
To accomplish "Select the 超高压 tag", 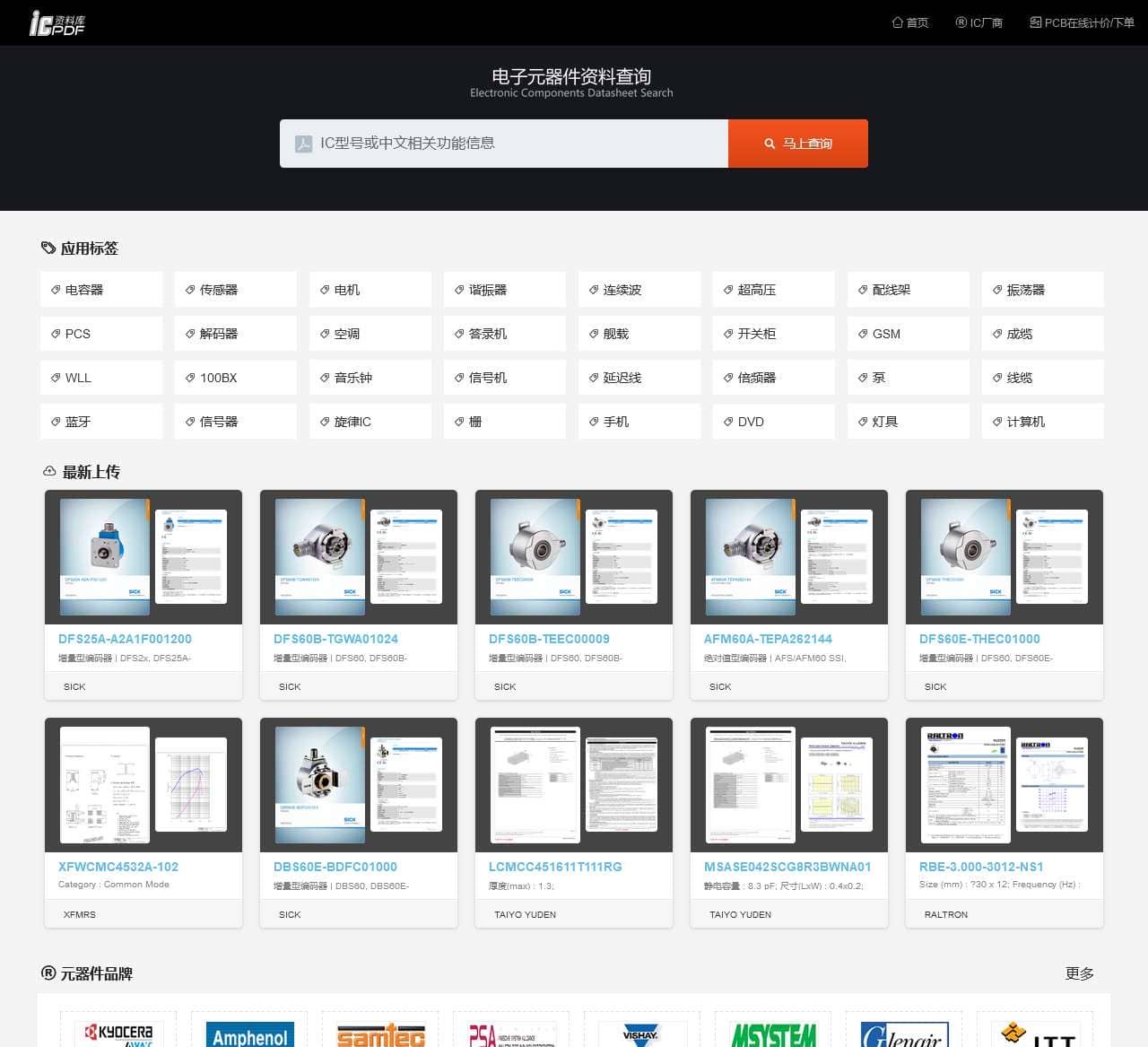I will 774,290.
